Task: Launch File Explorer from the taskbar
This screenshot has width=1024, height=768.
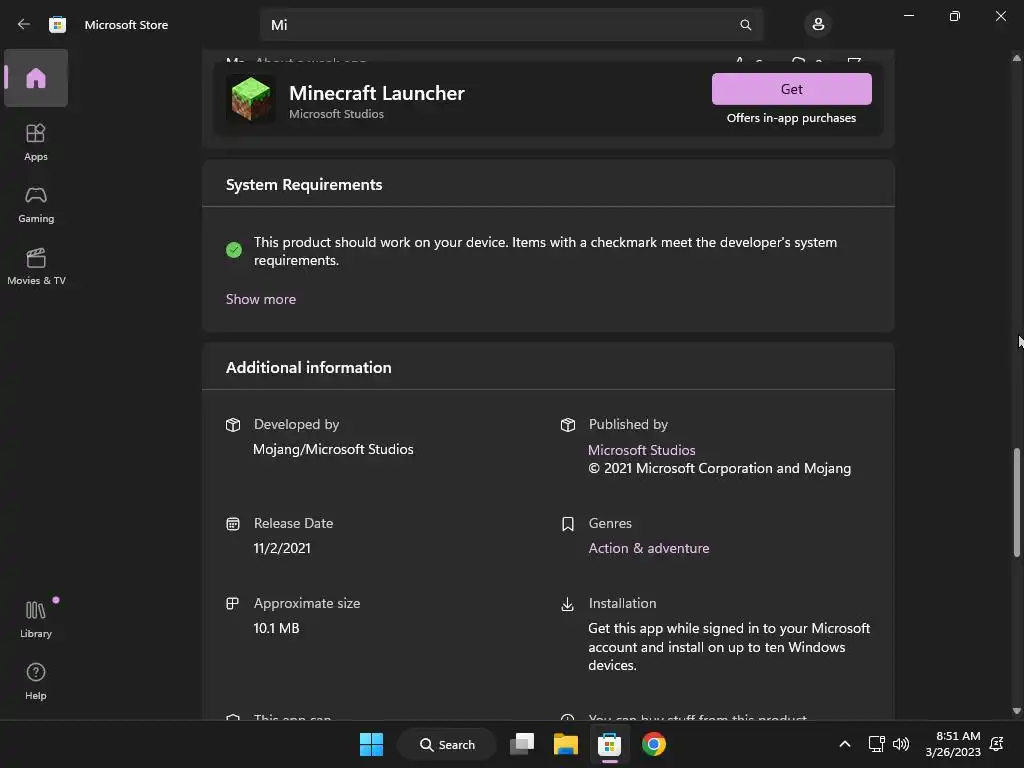Action: (566, 744)
